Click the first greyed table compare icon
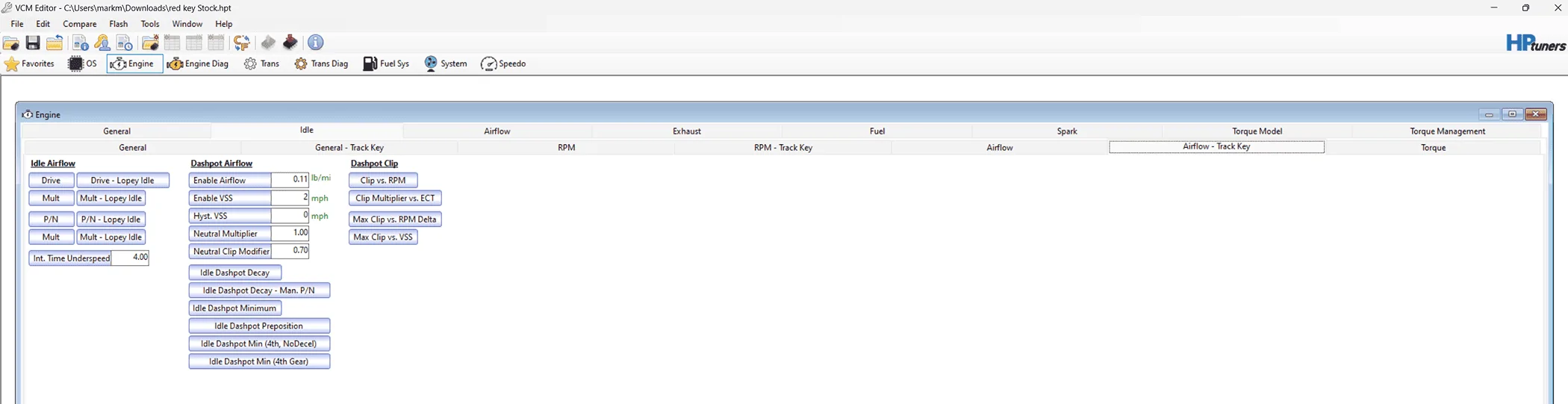 [x=172, y=43]
